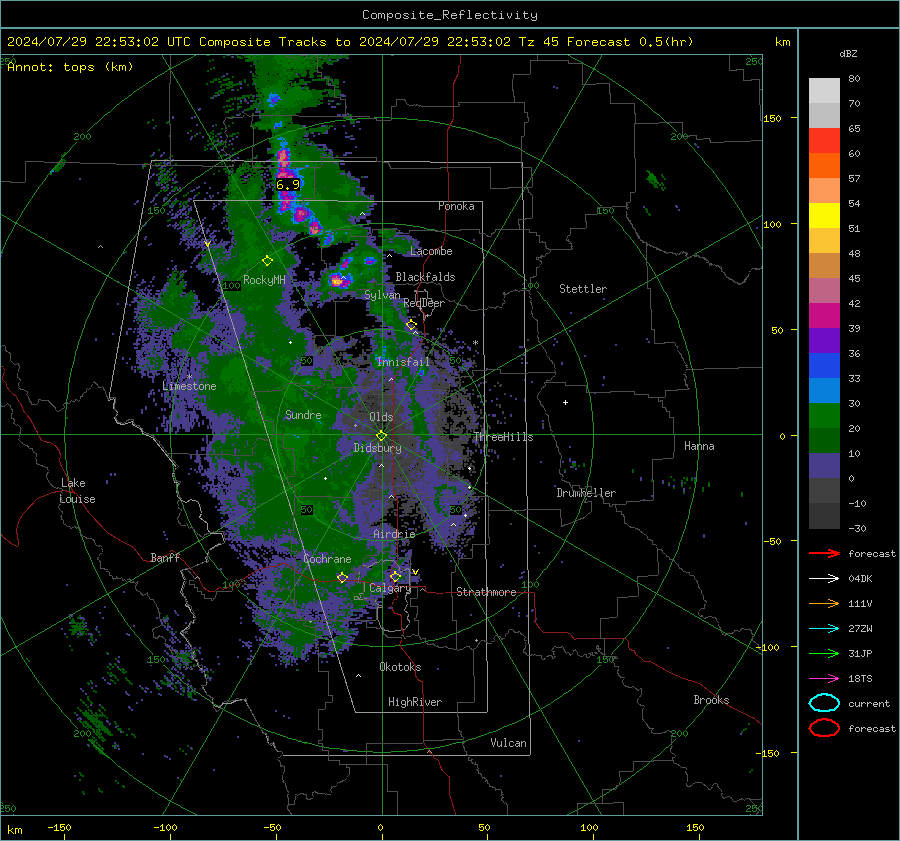Image resolution: width=900 pixels, height=841 pixels.
Task: Click the Lake Louise label
Action: (77, 491)
